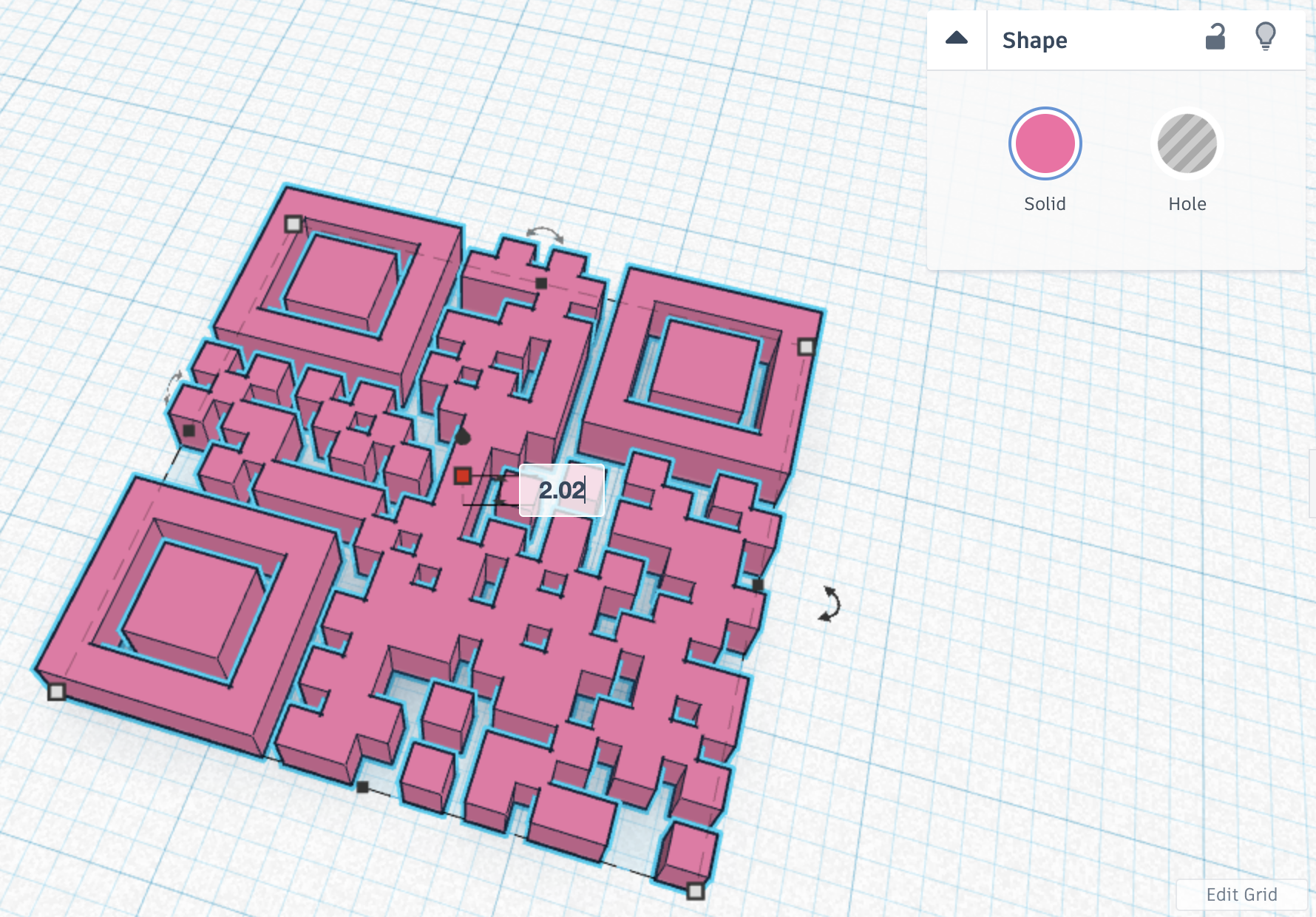Toggle the lock editing padlock icon
Screen dimensions: 1316x917
pyautogui.click(x=1215, y=36)
